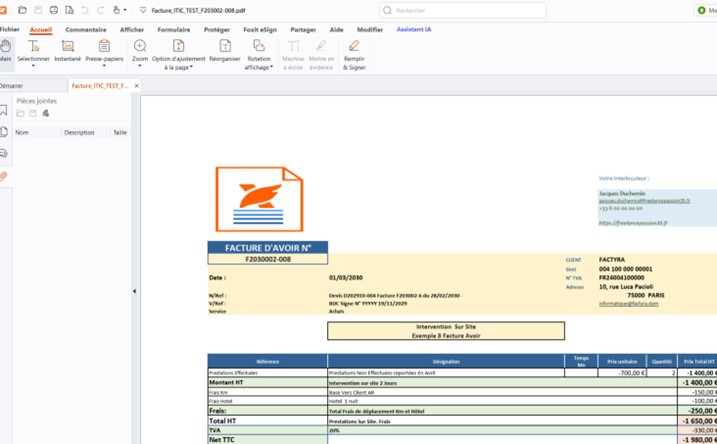The height and width of the screenshot is (444, 717).
Task: Collapse the side panel with the arrow handle
Action: click(x=134, y=291)
